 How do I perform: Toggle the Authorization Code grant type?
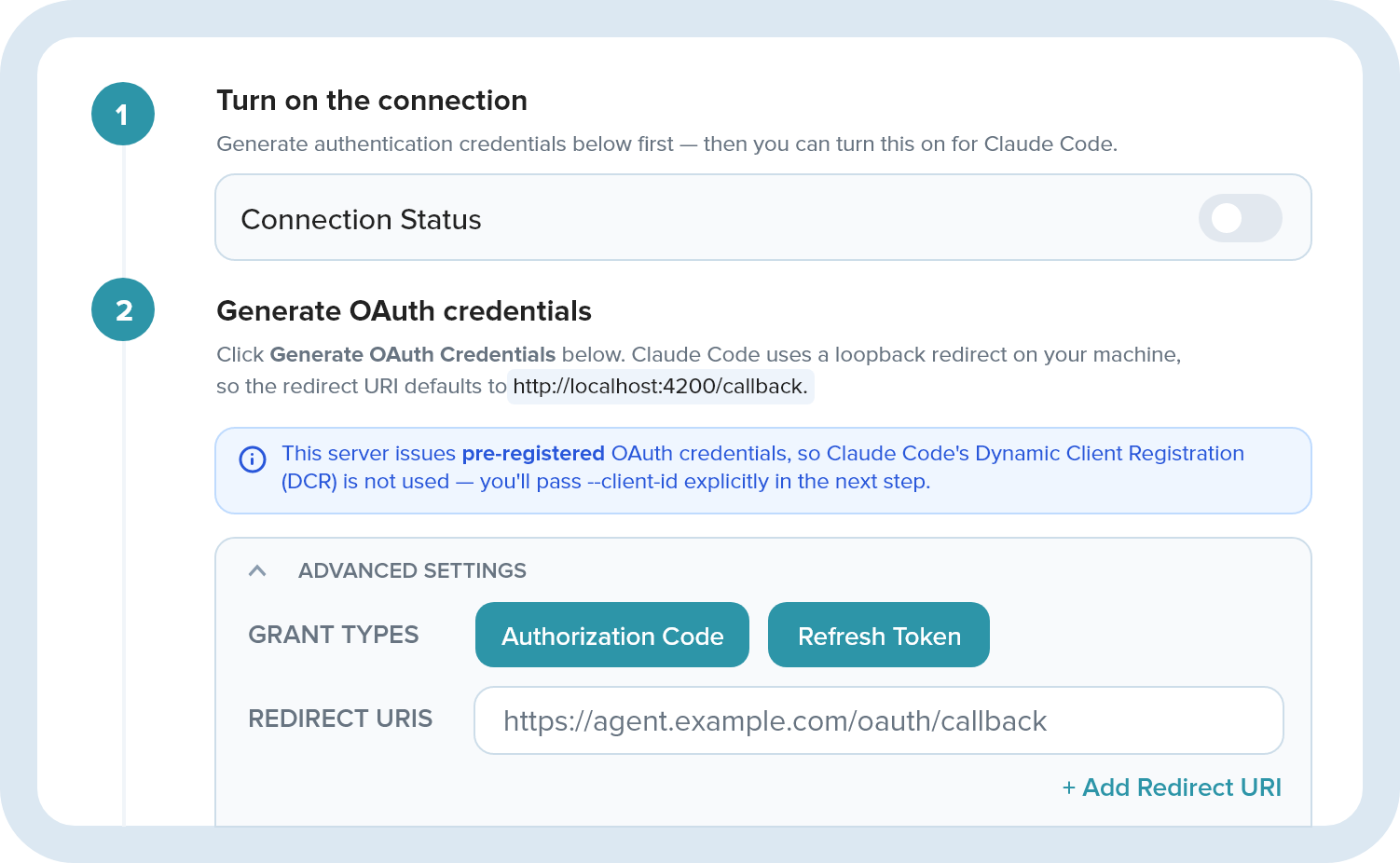click(x=612, y=635)
